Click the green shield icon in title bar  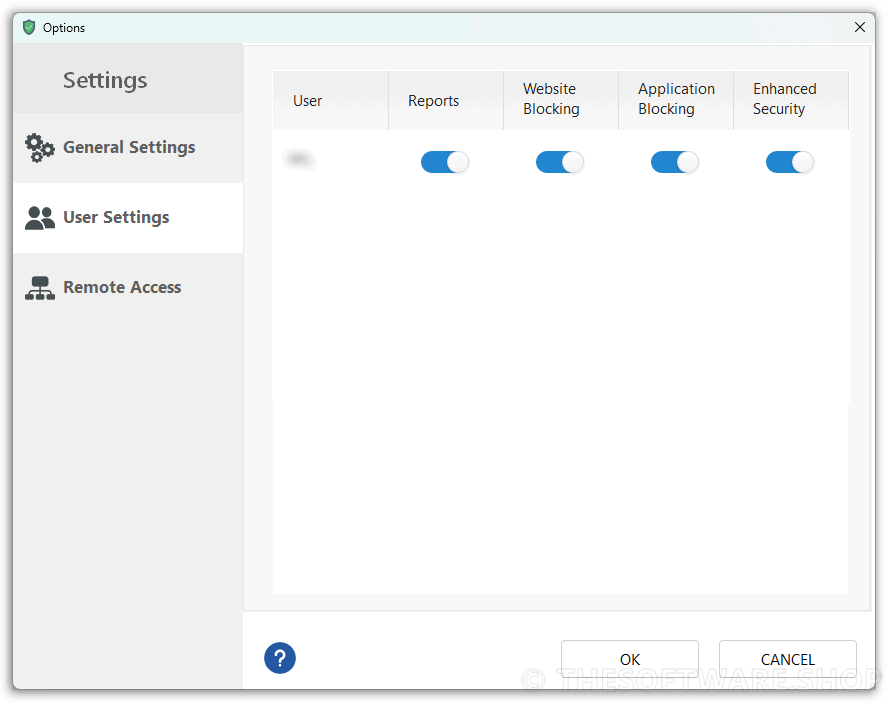[29, 27]
